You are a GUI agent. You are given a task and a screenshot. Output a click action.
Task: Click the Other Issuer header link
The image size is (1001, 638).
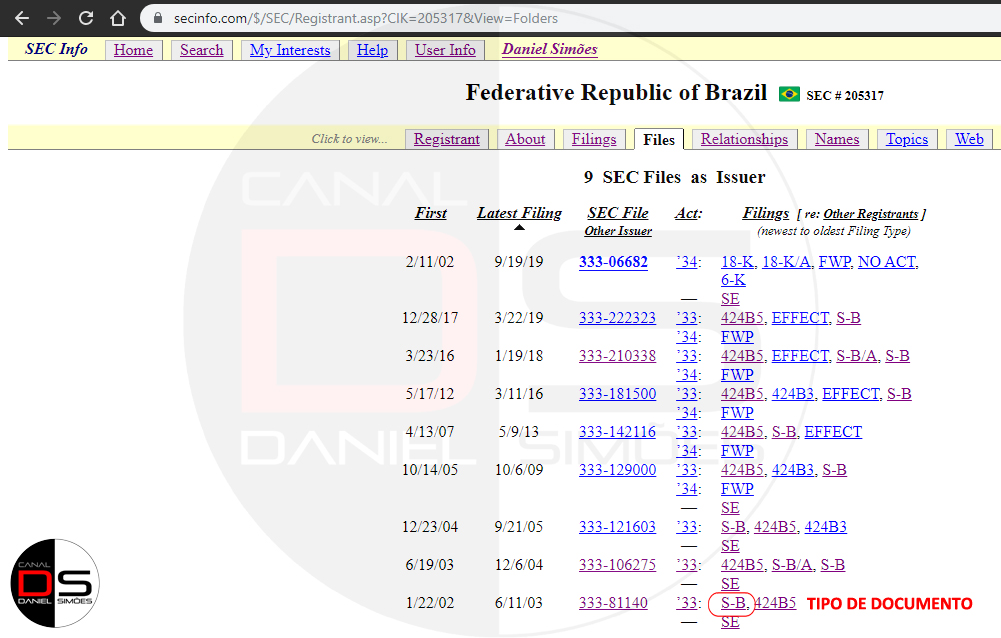tap(618, 231)
